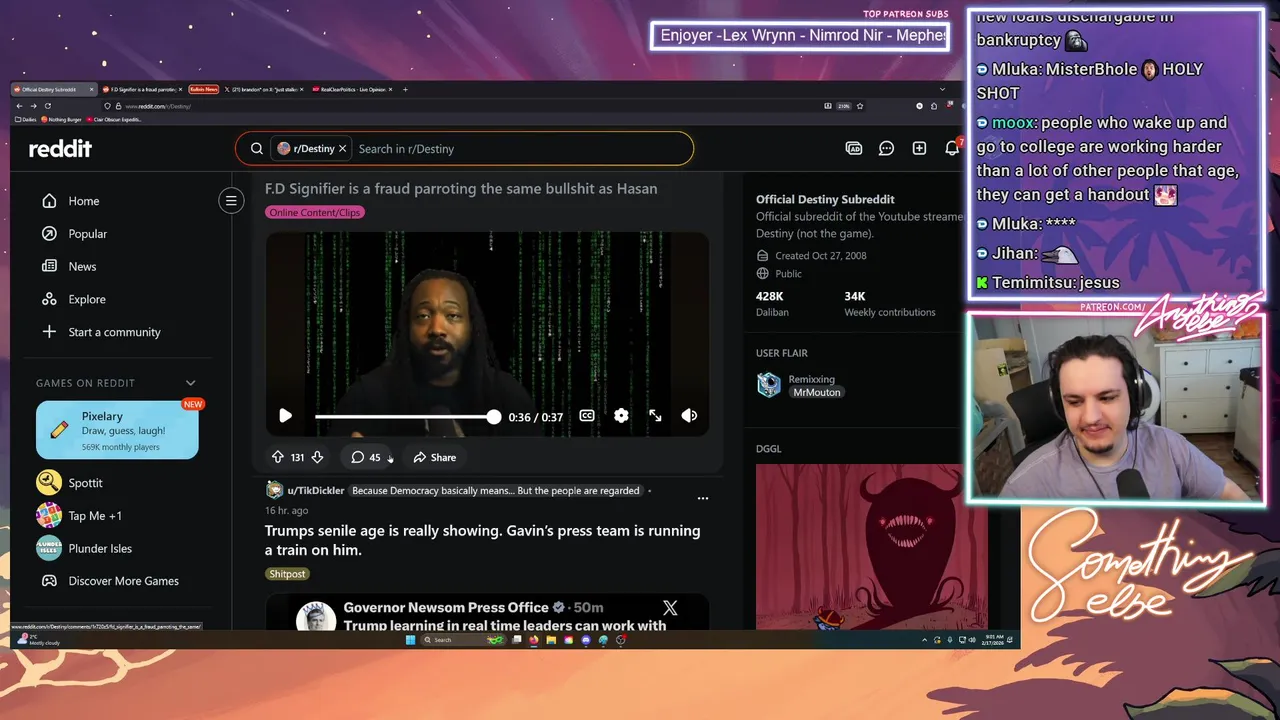Screen dimensions: 1280x720
Task: Go back in the browser
Action: pos(19,106)
